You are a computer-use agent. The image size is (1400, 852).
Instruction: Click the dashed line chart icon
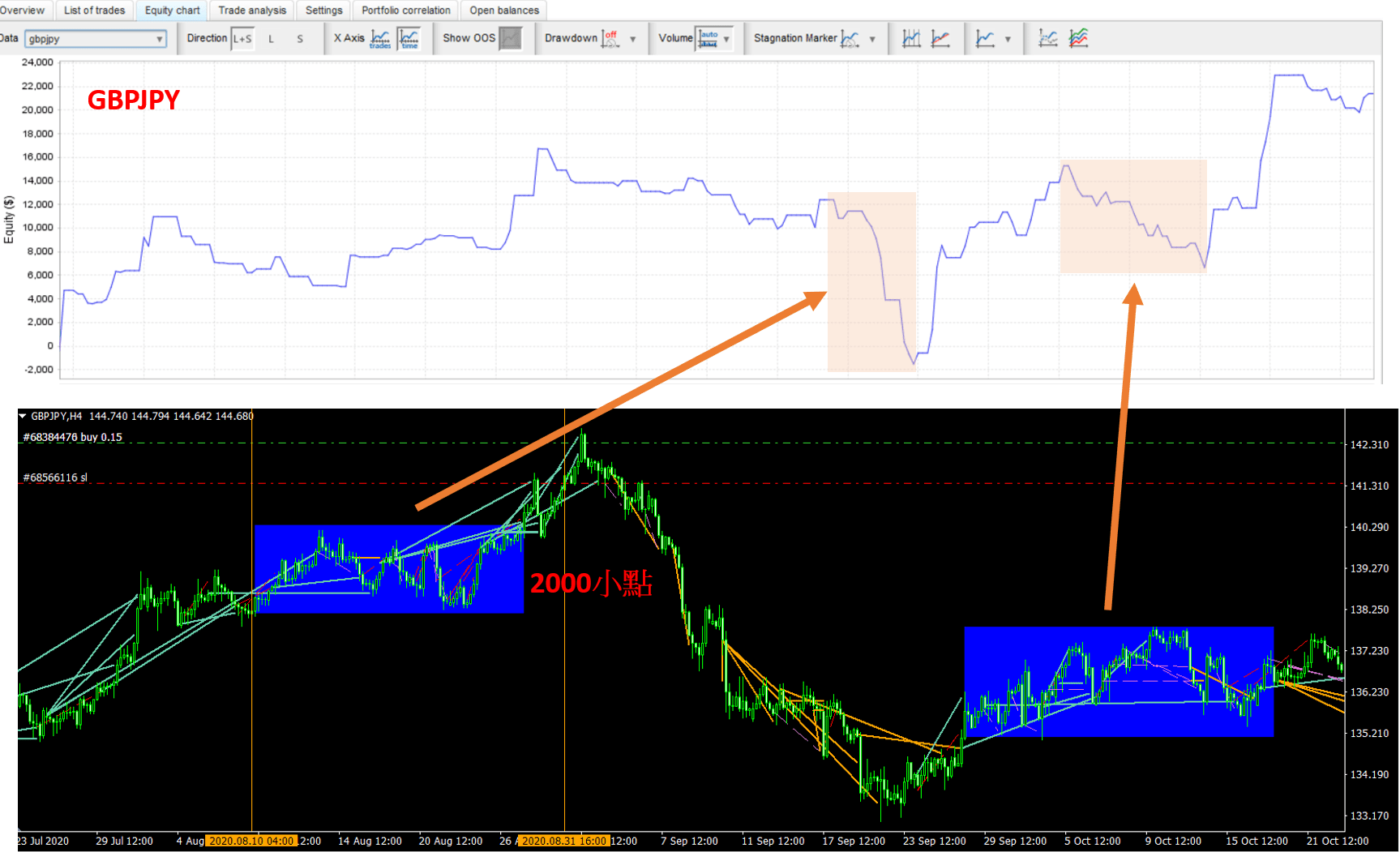[x=1048, y=38]
